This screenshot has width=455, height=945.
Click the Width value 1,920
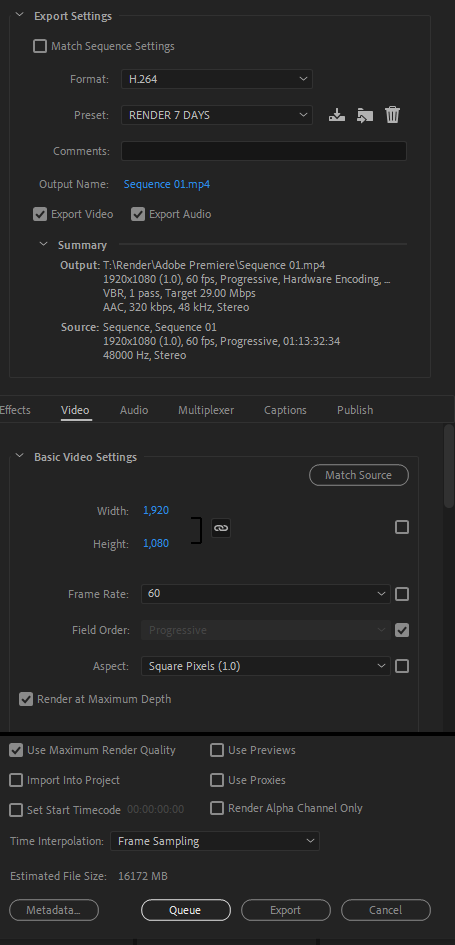tap(156, 510)
